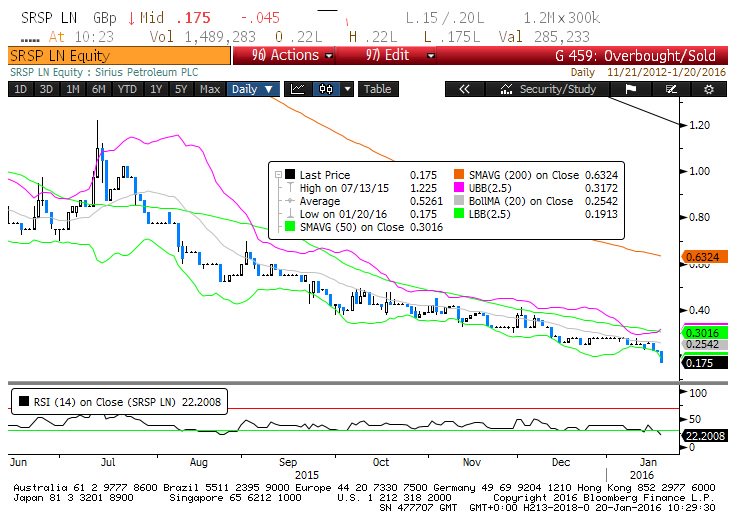
Task: Click the RSI (14) black legend swatch
Action: pyautogui.click(x=24, y=401)
